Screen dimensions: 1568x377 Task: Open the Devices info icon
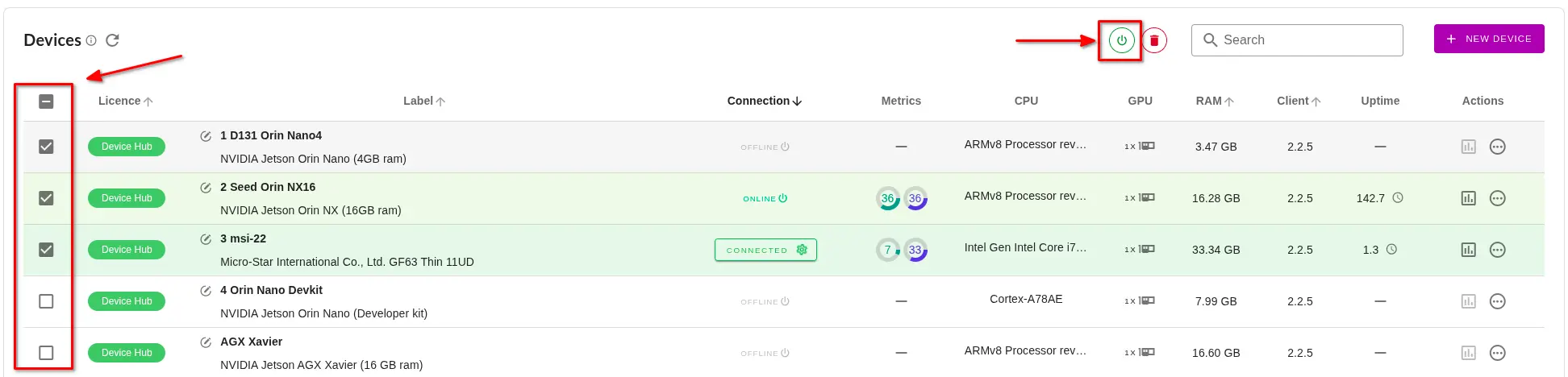coord(91,40)
